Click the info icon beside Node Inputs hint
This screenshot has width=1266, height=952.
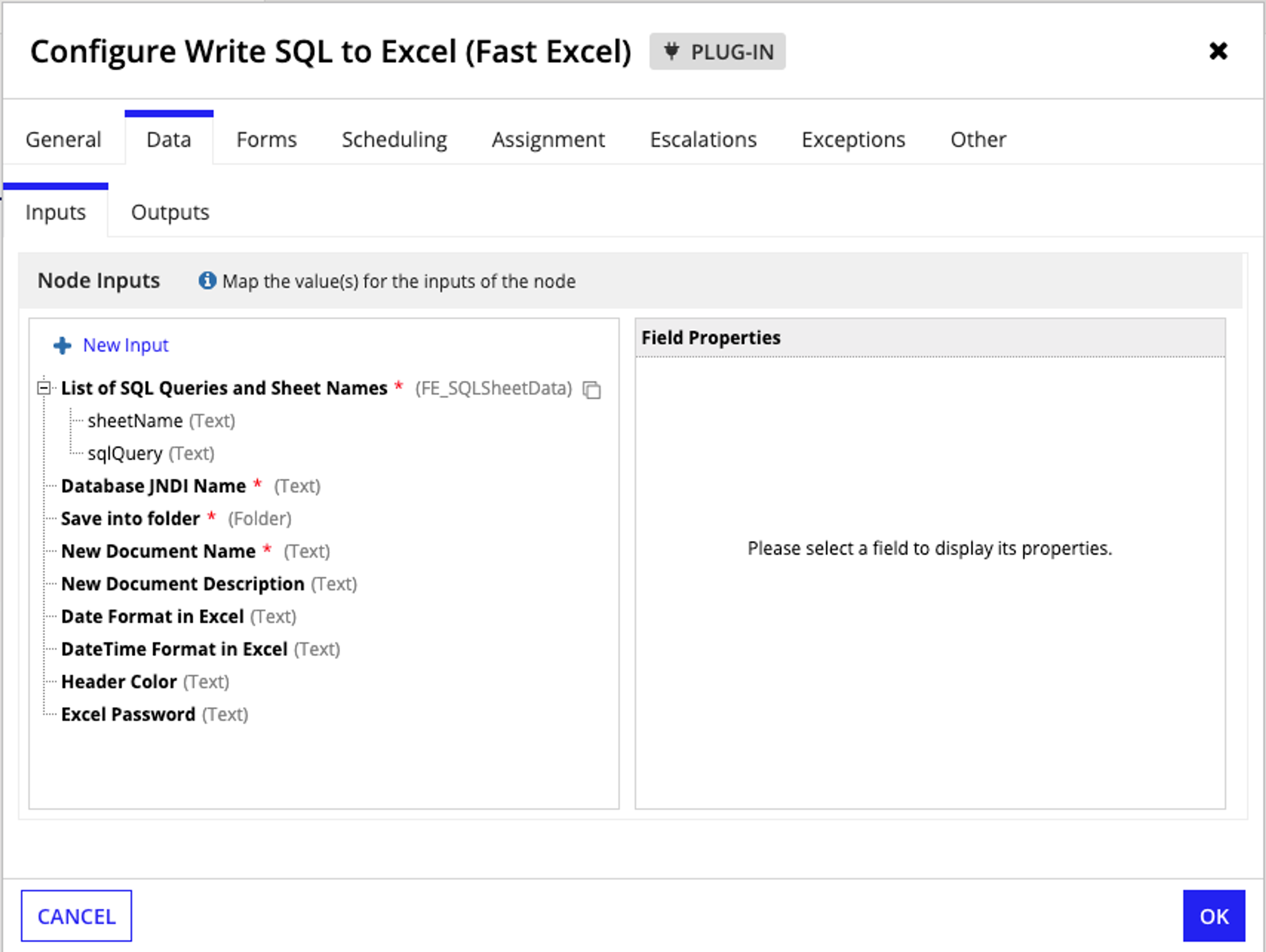pyautogui.click(x=207, y=281)
